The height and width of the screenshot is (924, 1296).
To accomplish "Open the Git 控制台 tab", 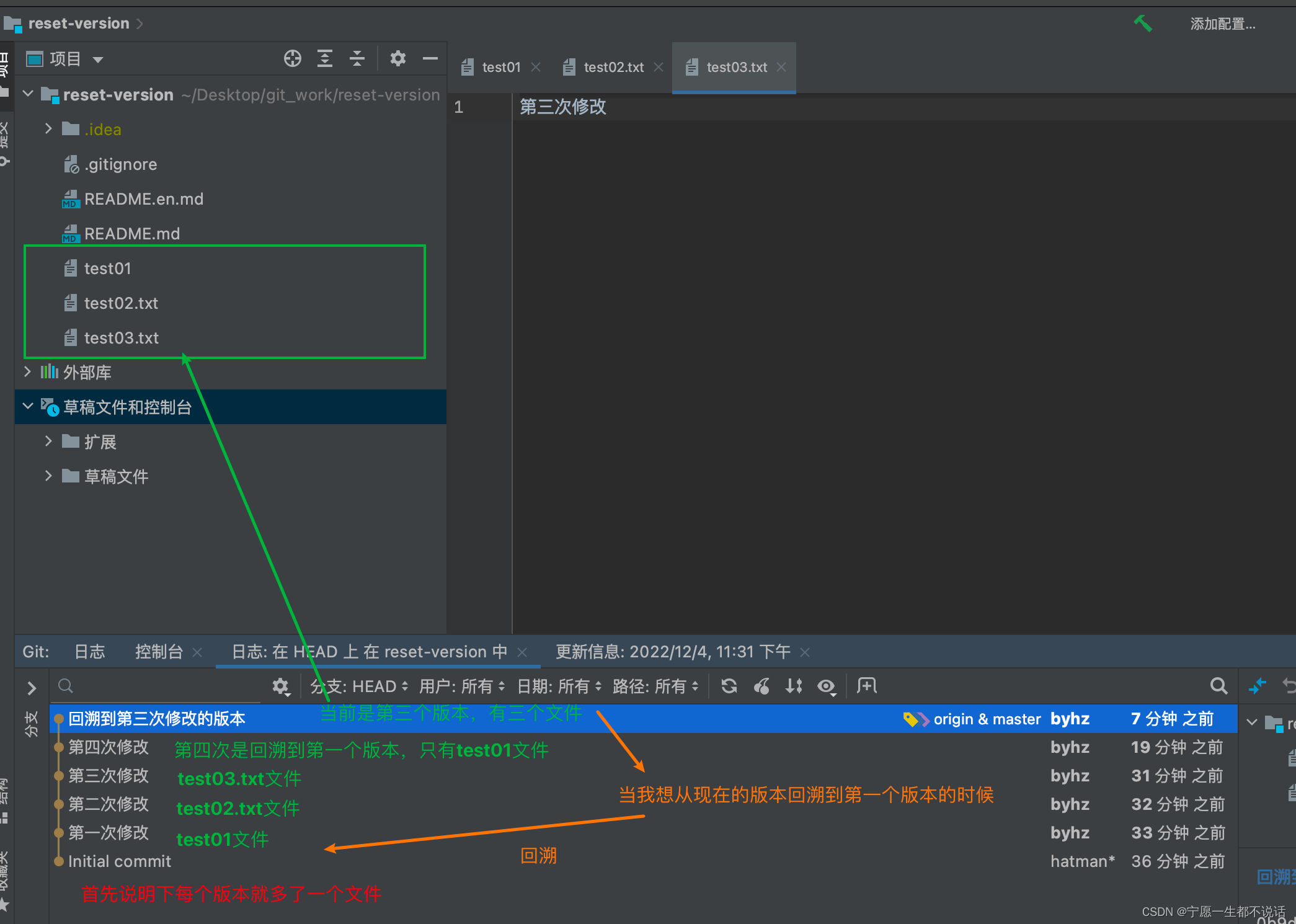I will pos(159,652).
